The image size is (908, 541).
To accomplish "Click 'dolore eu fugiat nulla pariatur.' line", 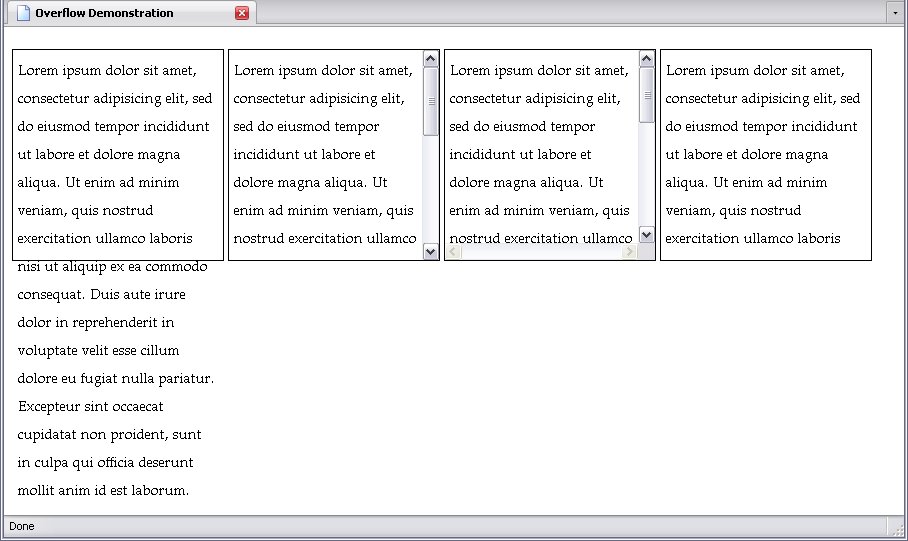I will (116, 379).
